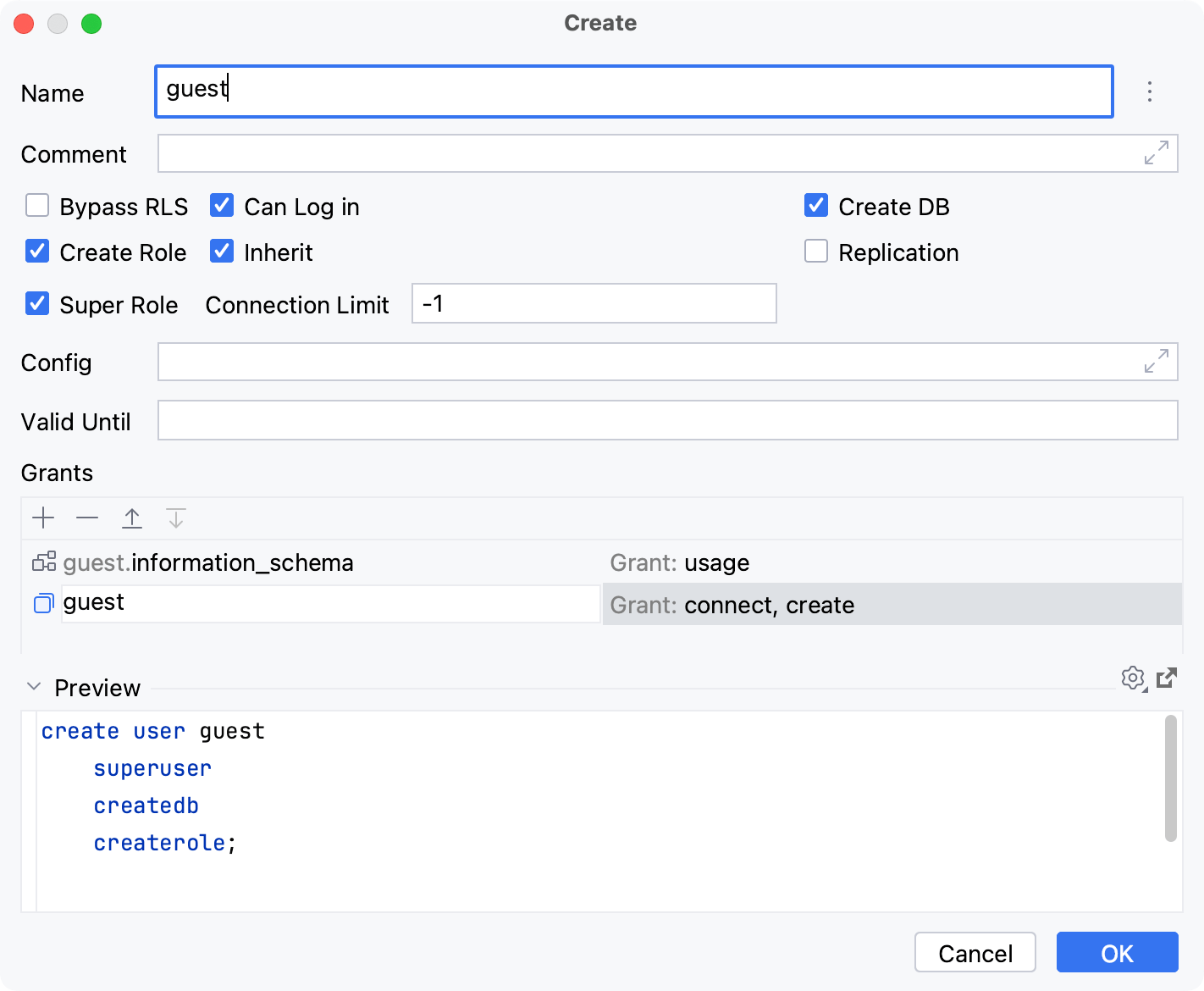Click into the Valid Until field

coord(593,420)
